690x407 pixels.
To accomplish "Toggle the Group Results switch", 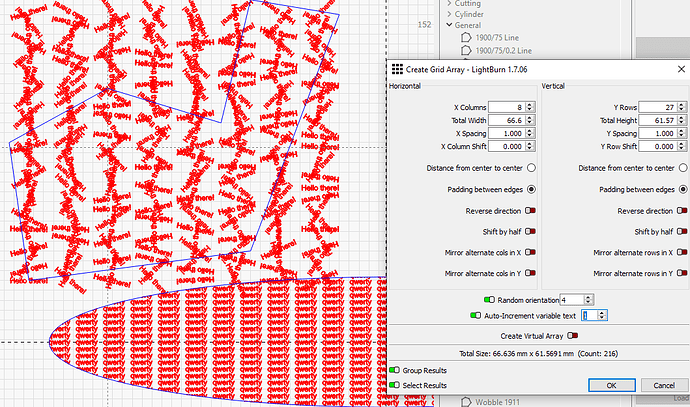I will 394,370.
